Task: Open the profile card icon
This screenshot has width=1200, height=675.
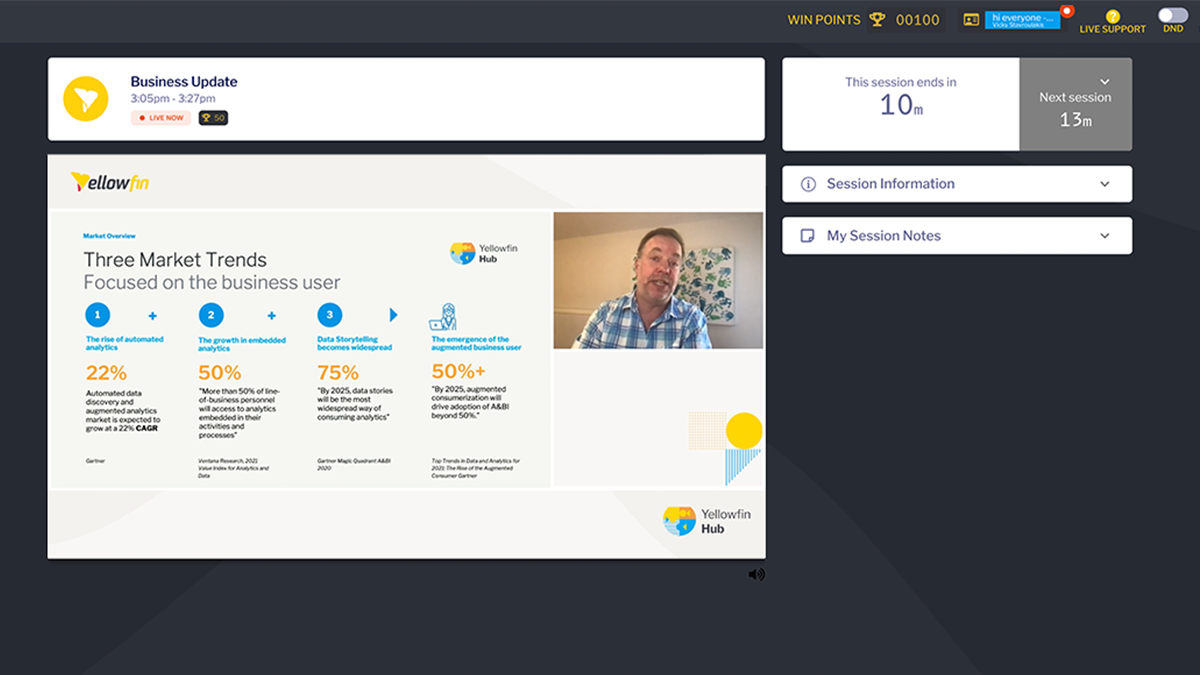Action: point(971,19)
